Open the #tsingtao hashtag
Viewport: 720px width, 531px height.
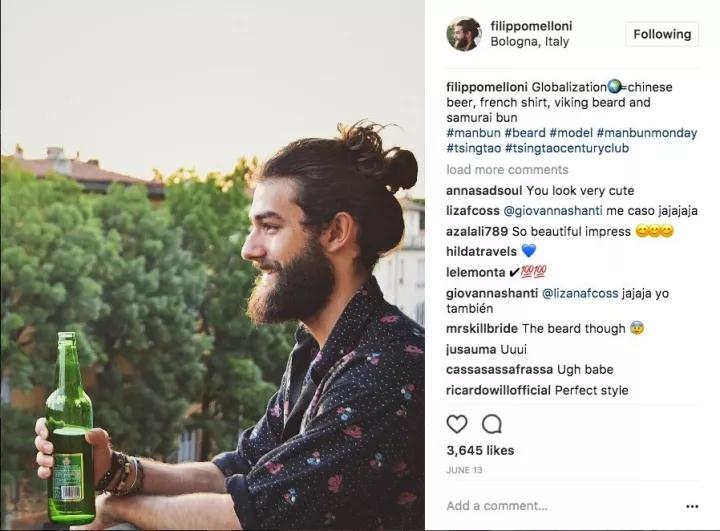tap(473, 148)
